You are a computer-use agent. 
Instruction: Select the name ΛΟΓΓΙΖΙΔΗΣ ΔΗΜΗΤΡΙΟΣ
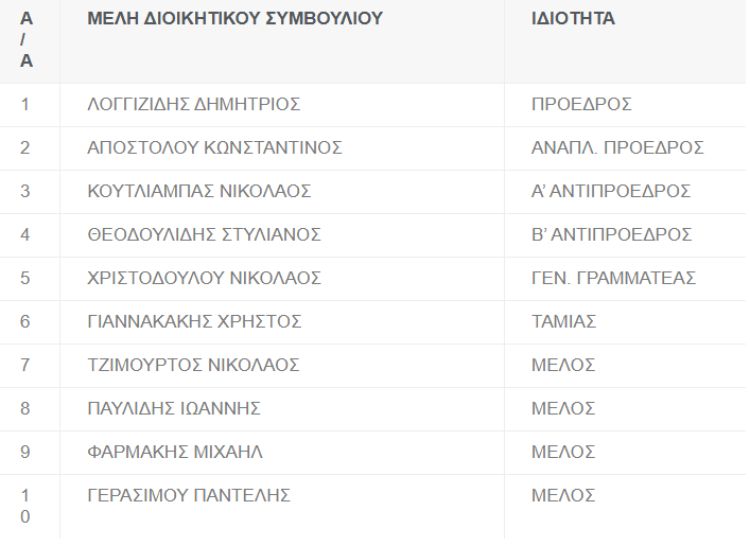click(x=194, y=105)
